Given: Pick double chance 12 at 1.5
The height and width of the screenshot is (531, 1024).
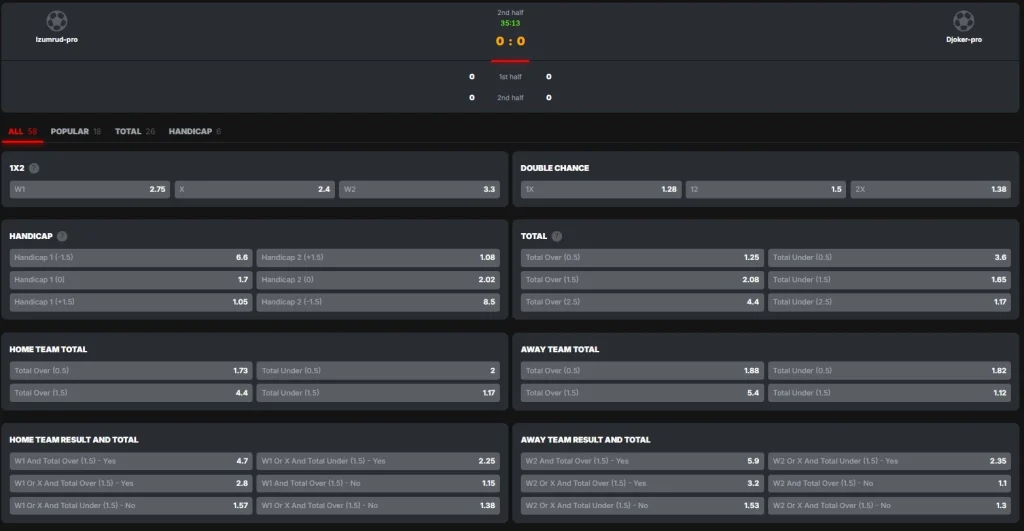Looking at the screenshot, I should 765,189.
